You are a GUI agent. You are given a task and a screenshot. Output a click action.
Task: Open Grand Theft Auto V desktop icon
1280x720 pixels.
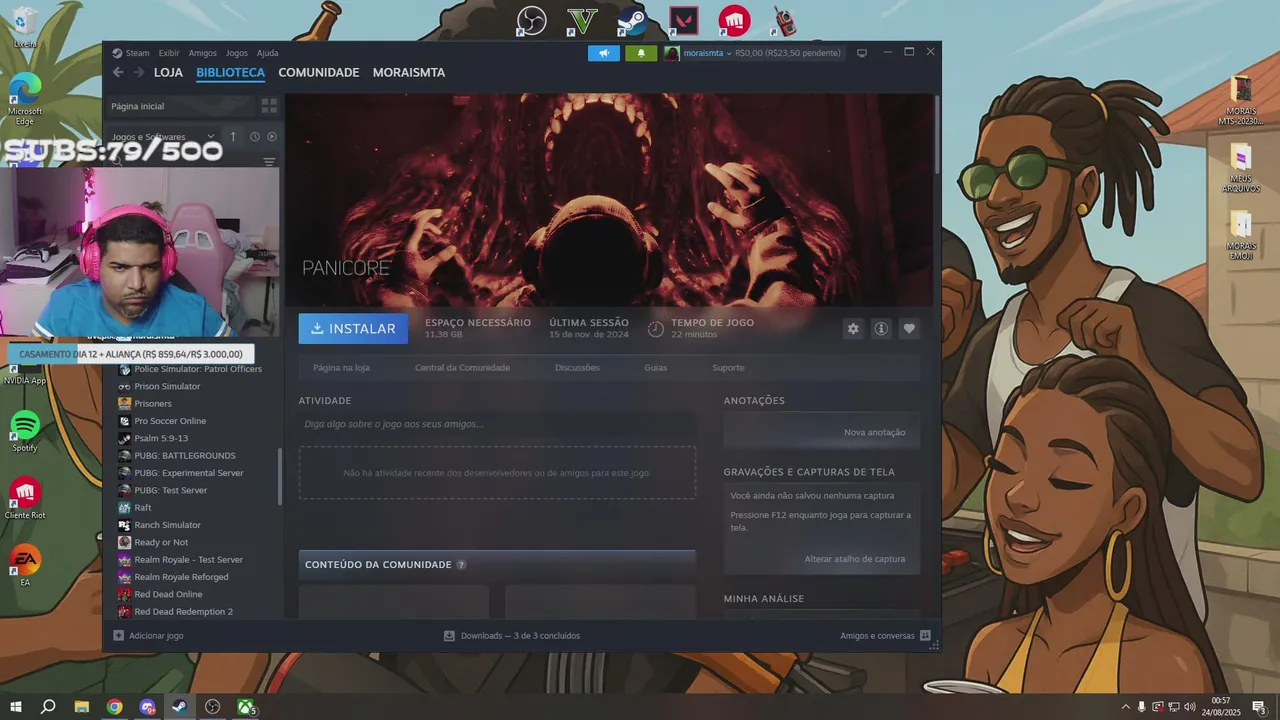(x=582, y=20)
